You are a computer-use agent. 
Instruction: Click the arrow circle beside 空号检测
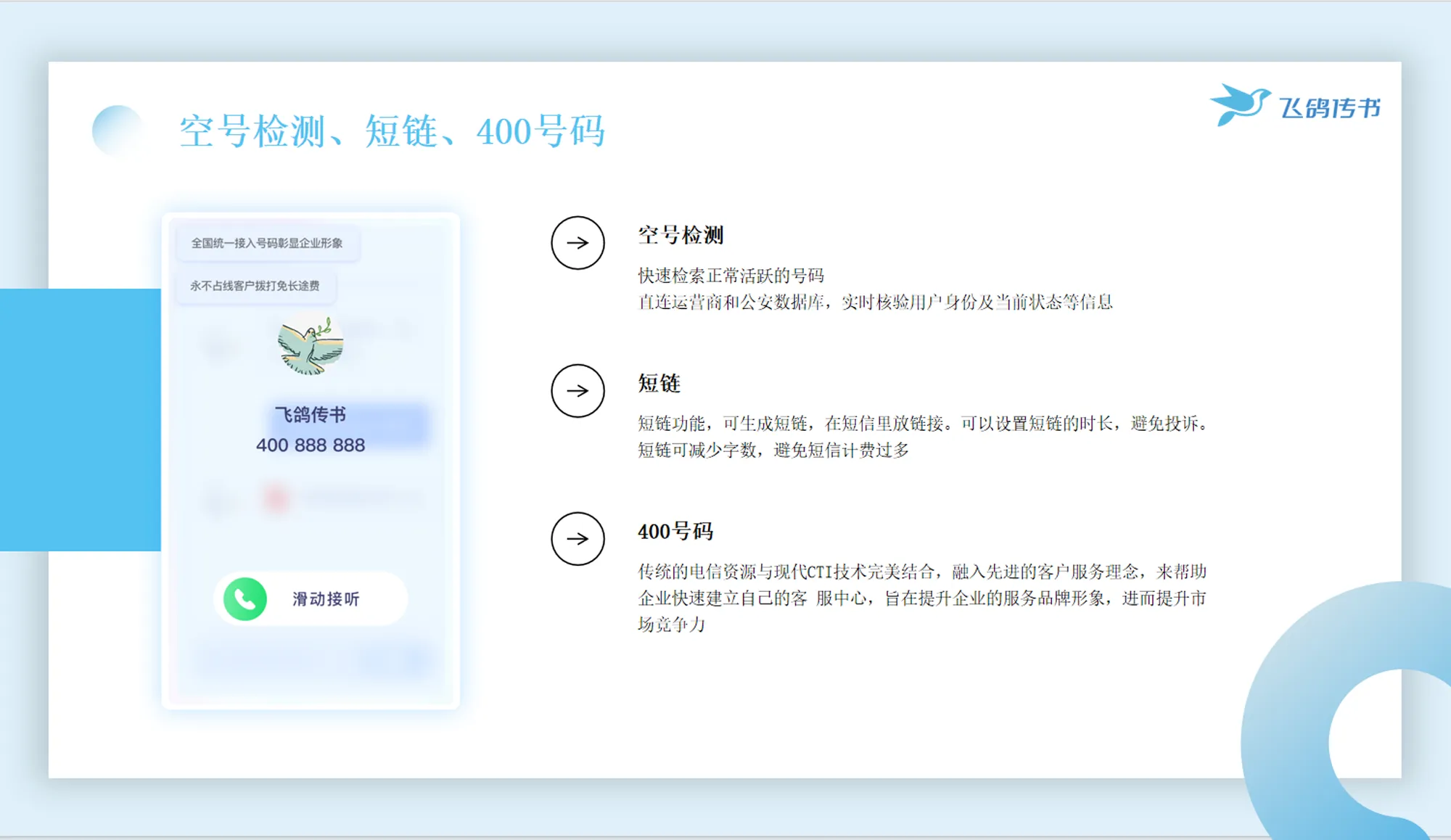click(x=577, y=243)
